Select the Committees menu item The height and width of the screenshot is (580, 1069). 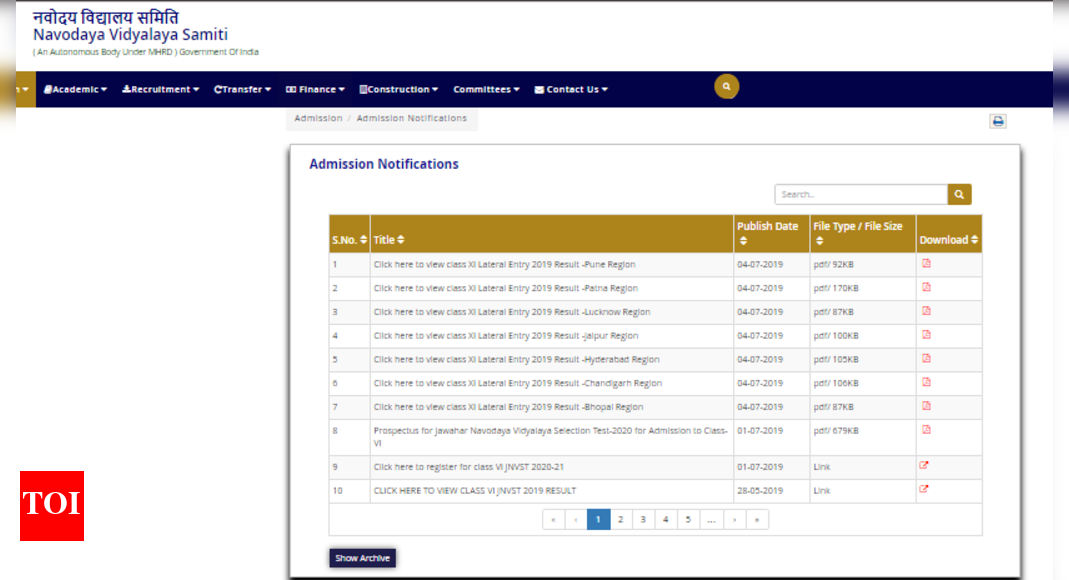(486, 89)
